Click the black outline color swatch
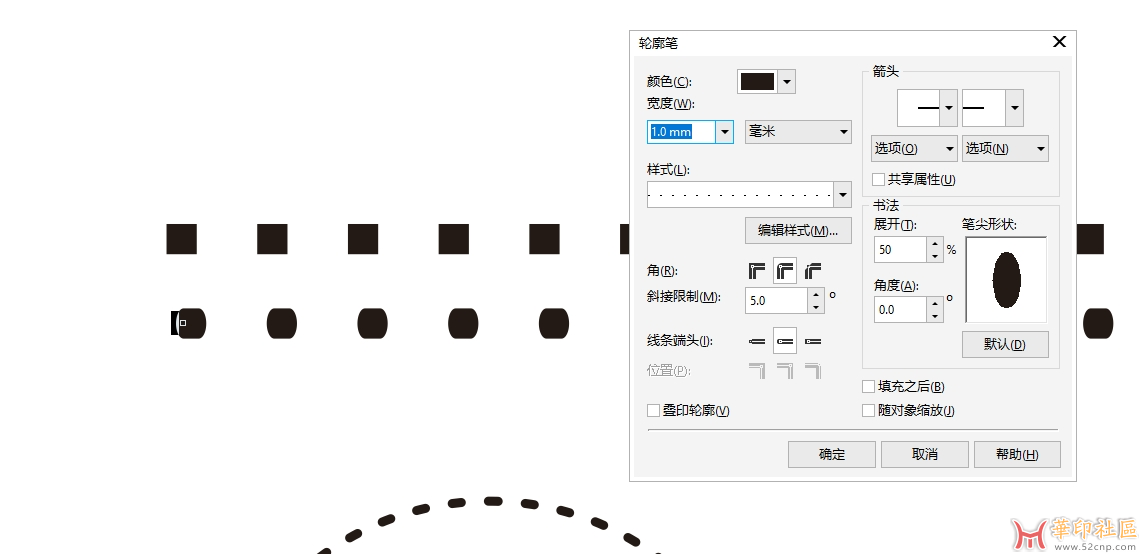 coord(757,81)
